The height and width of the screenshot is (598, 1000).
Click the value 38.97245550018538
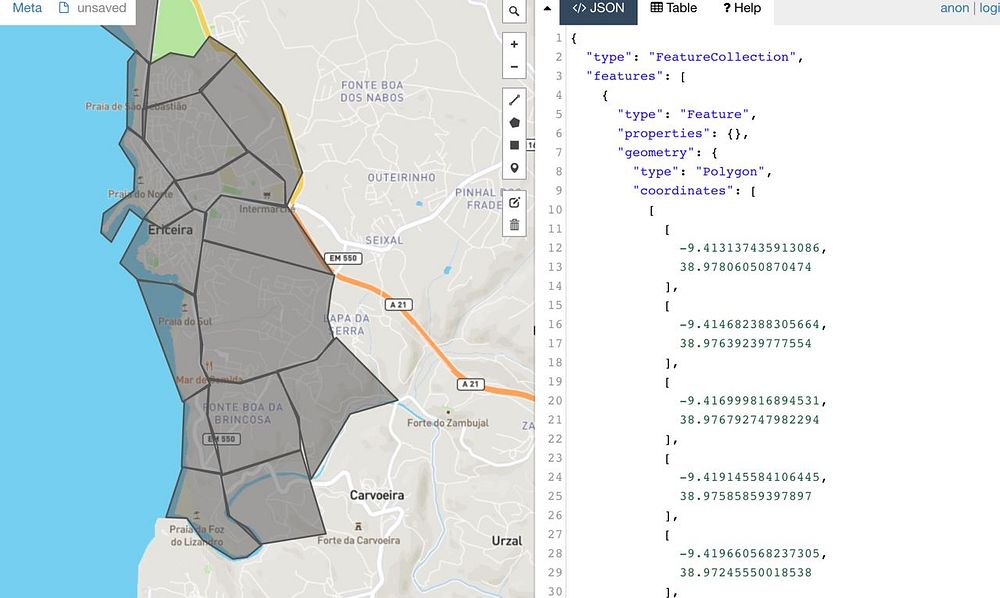(745, 573)
